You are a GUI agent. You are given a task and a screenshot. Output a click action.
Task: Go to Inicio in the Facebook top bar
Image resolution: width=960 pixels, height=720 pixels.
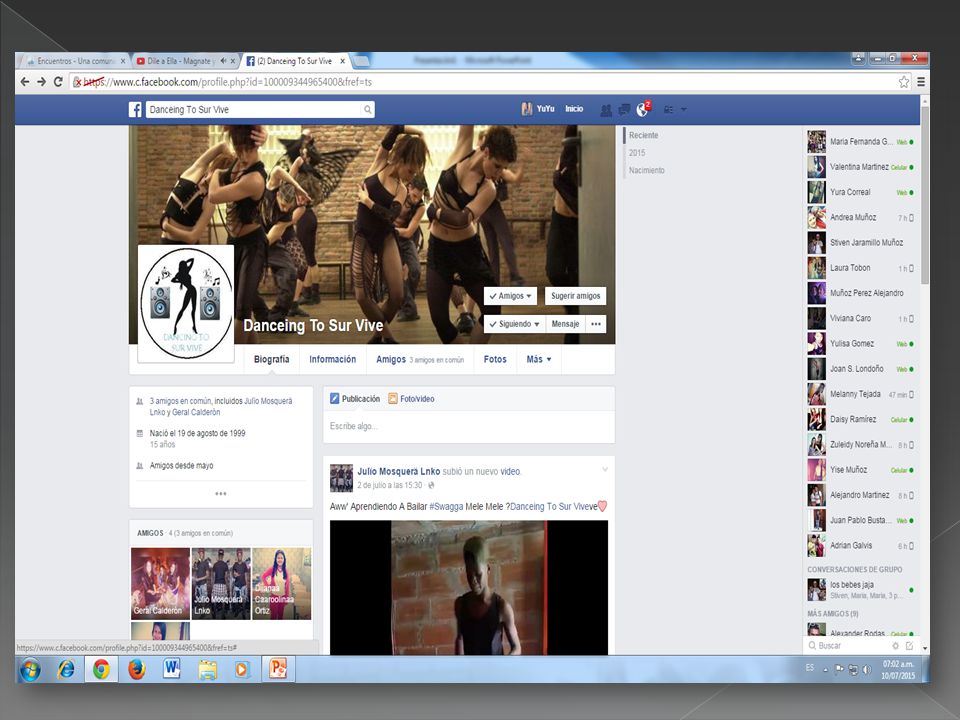574,109
